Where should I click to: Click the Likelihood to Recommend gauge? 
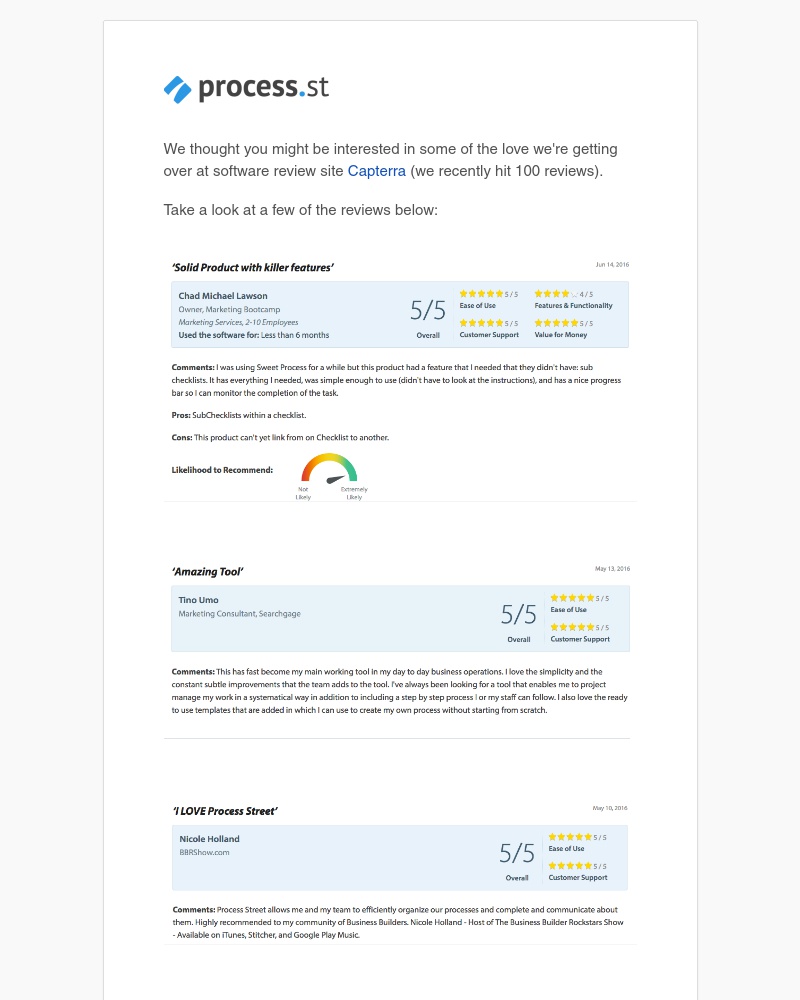point(329,469)
